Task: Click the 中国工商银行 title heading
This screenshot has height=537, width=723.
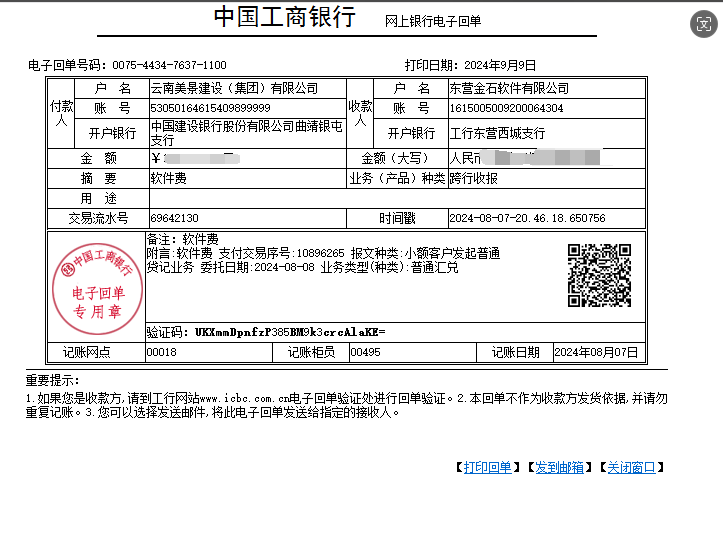Action: [x=284, y=17]
